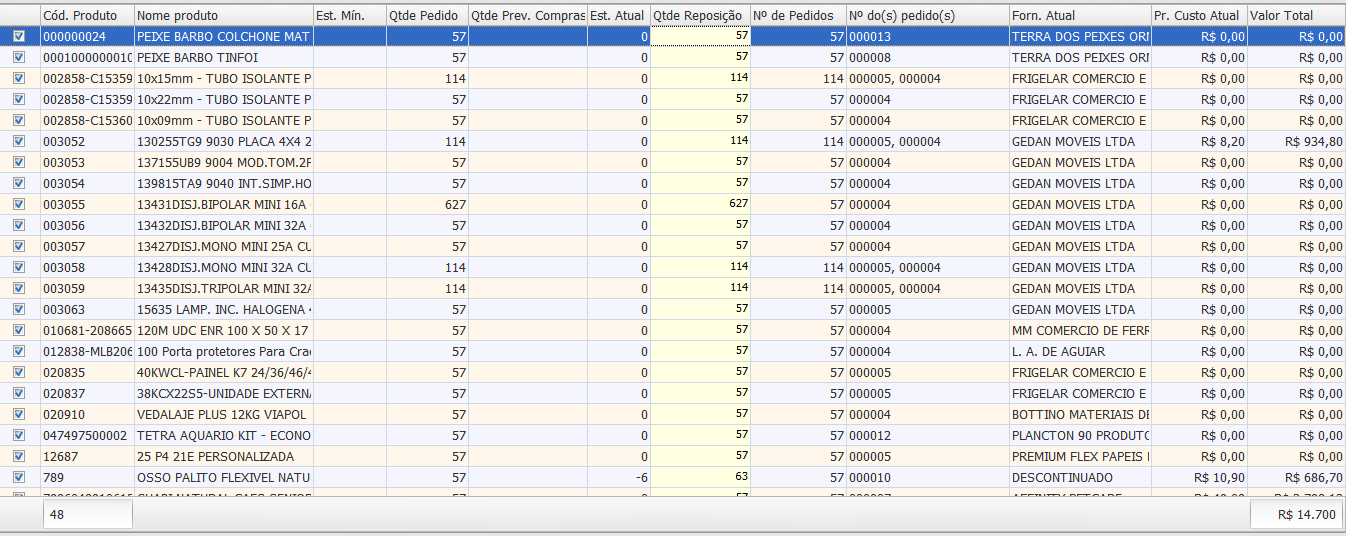
Task: Select the PEIXE BARBO TINFOI product row
Action: coord(223,57)
